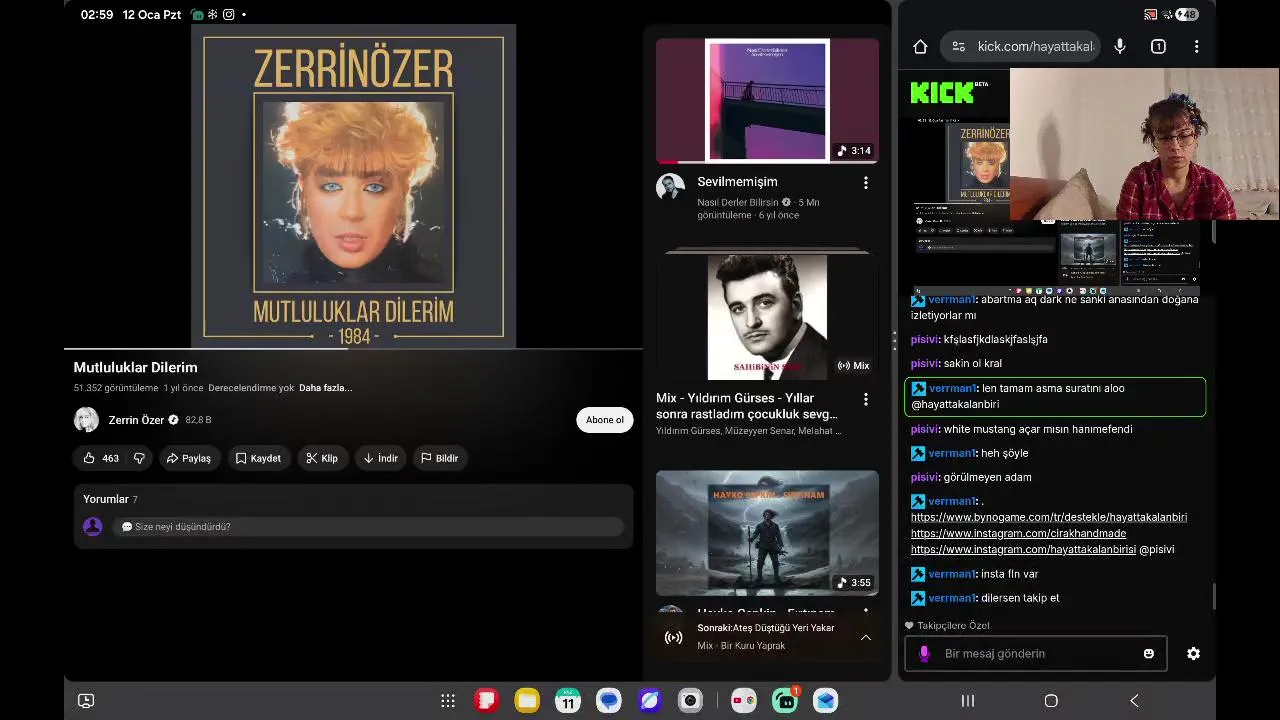Viewport: 1280px width, 720px height.
Task: Open chat settings gear icon
Action: [x=1193, y=653]
